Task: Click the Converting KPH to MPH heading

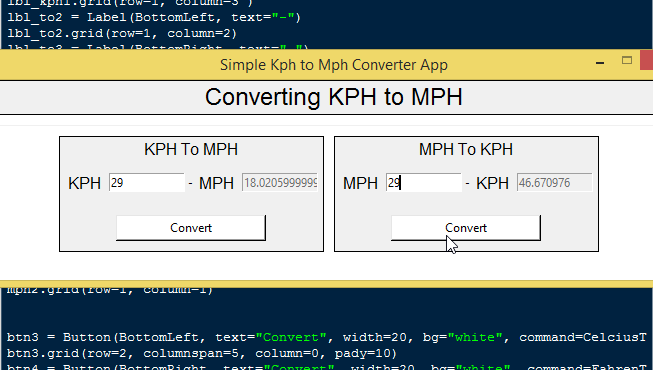Action: (334, 97)
